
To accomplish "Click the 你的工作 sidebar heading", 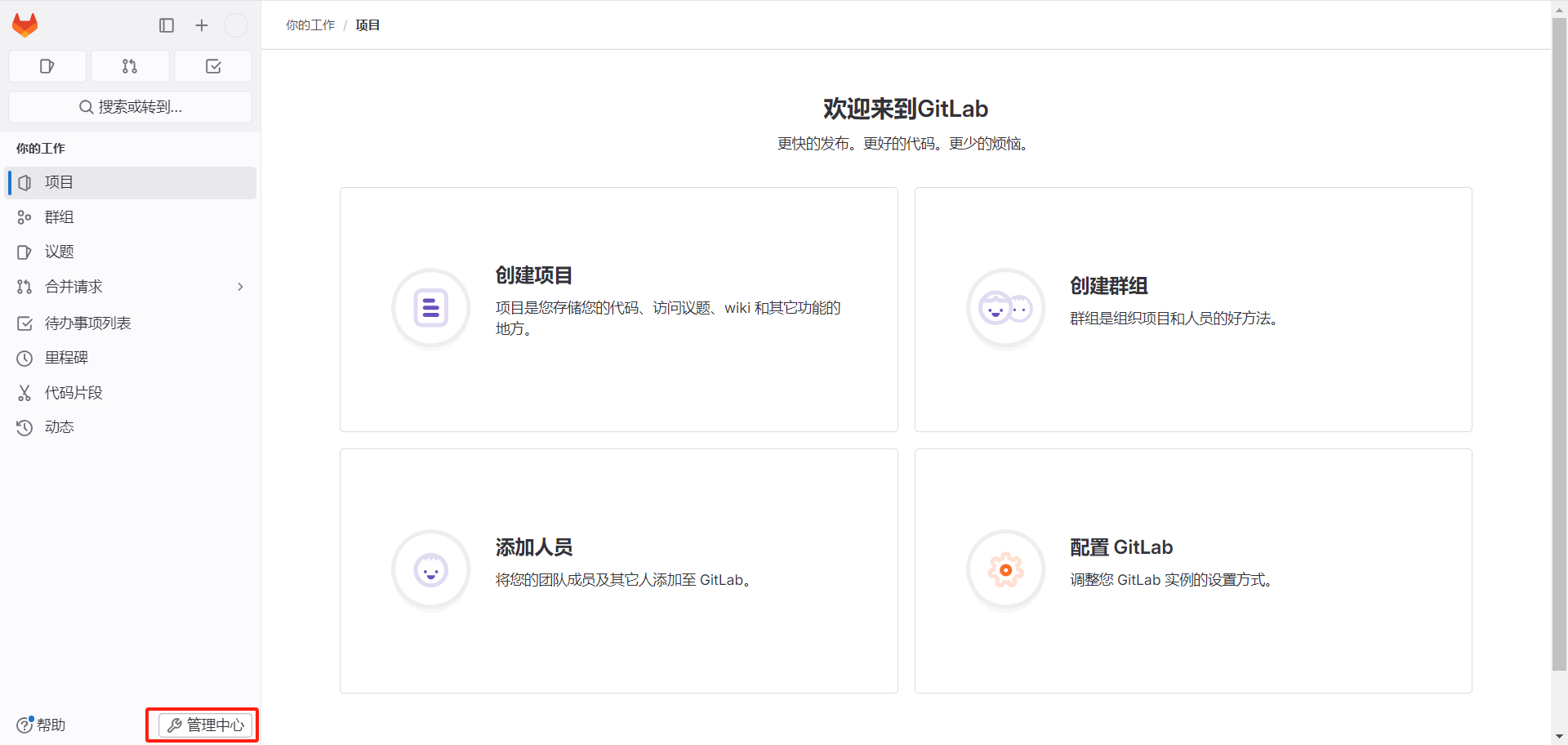I will coord(41,149).
